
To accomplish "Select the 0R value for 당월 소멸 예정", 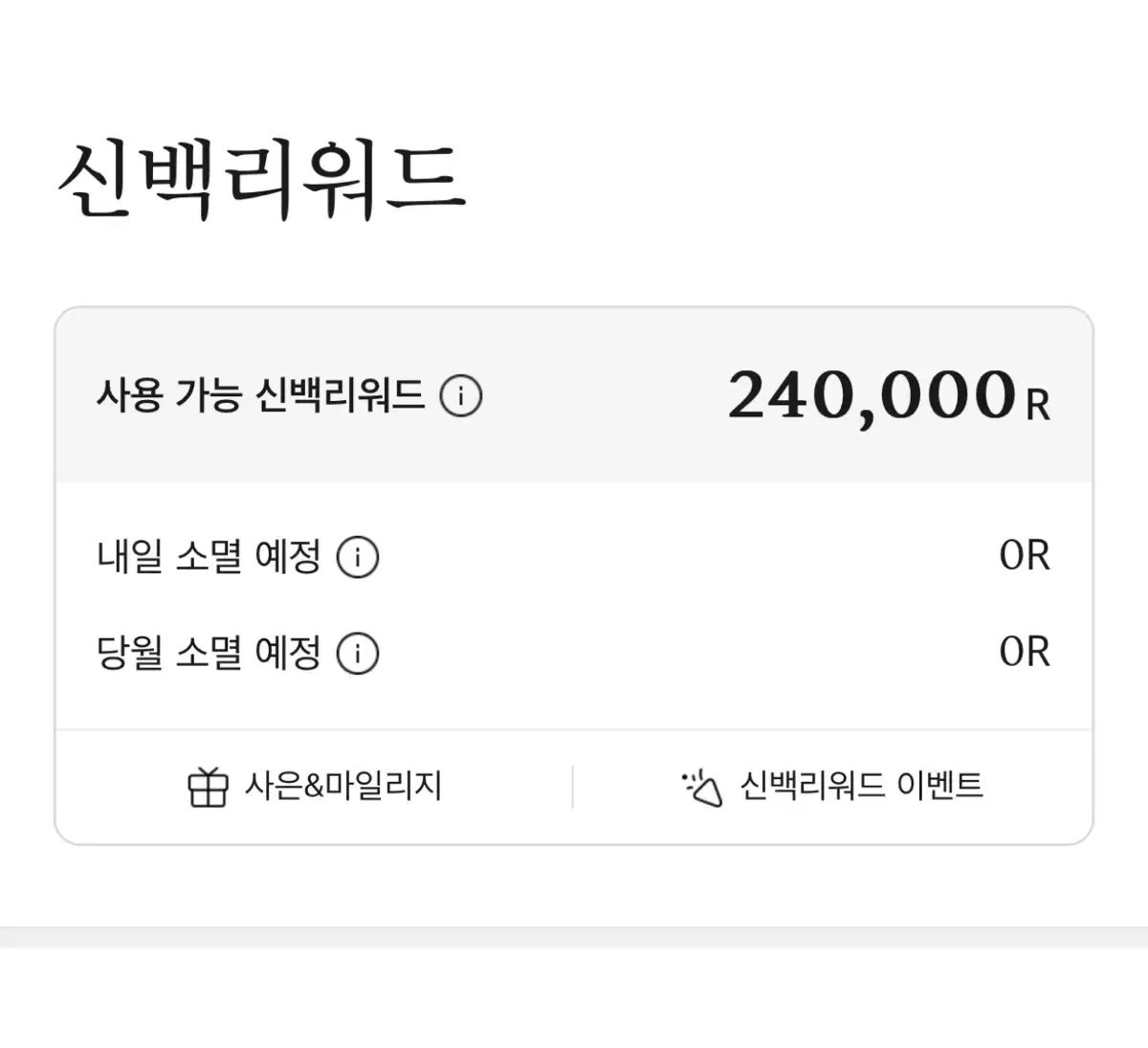I will (x=1024, y=652).
